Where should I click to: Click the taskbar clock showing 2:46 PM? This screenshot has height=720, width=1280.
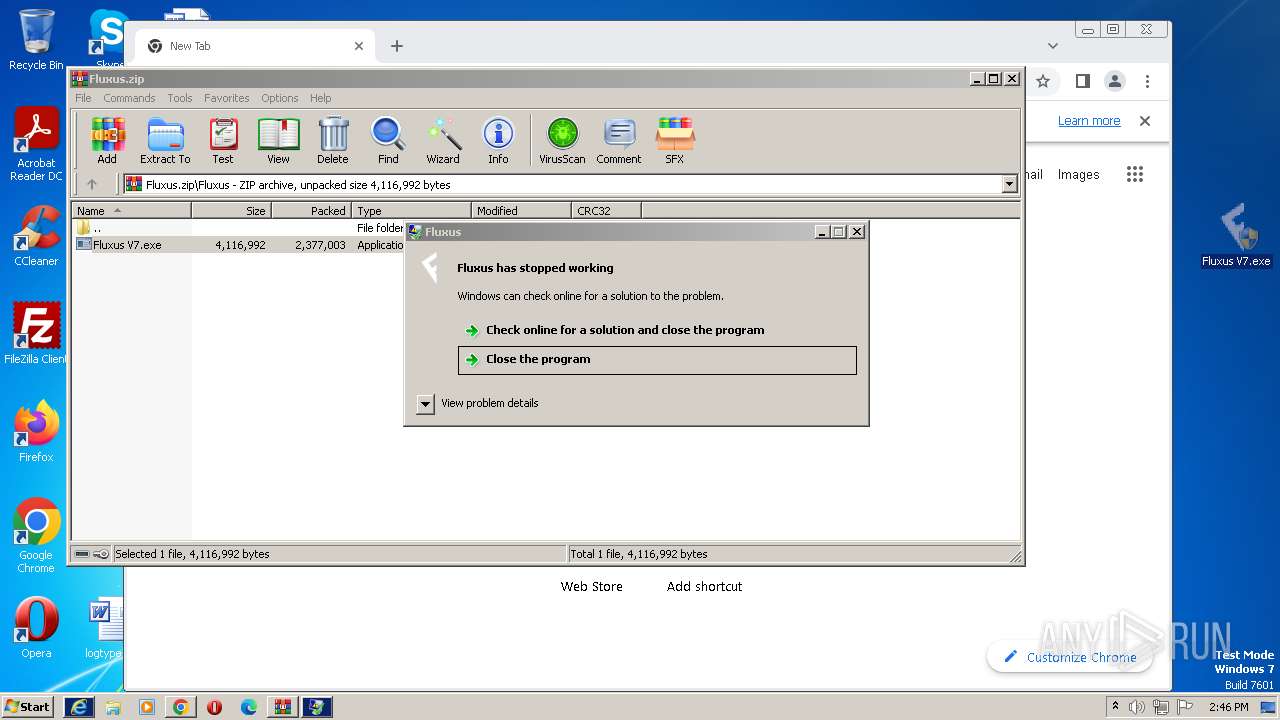[x=1228, y=707]
